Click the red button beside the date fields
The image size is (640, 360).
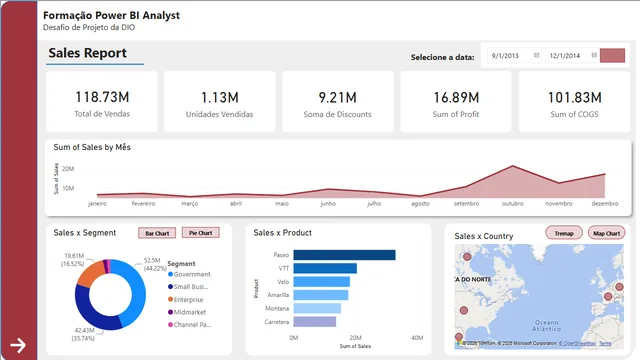pos(612,56)
